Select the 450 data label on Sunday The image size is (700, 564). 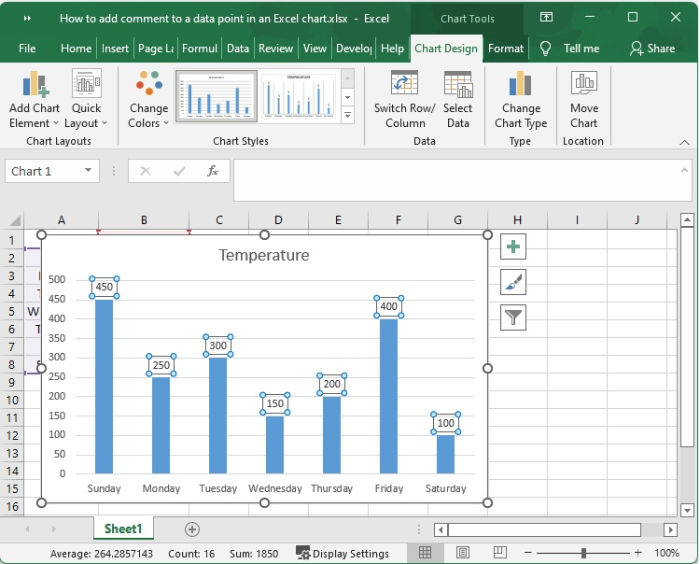104,287
